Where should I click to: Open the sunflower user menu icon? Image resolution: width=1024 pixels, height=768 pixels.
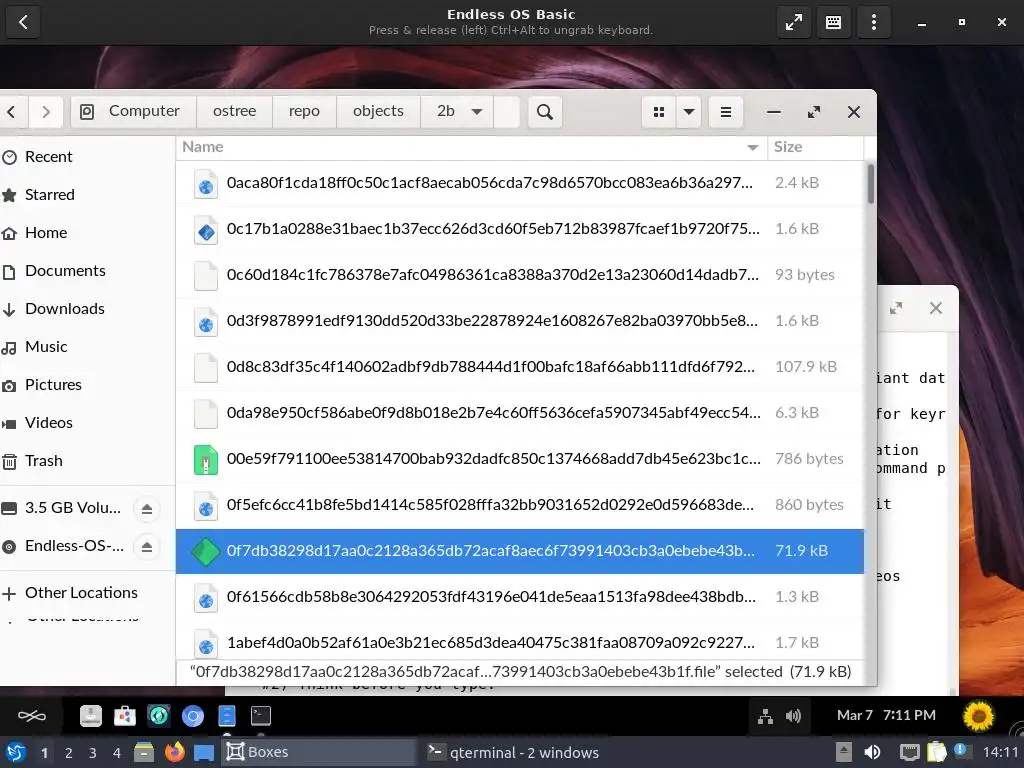[x=978, y=716]
